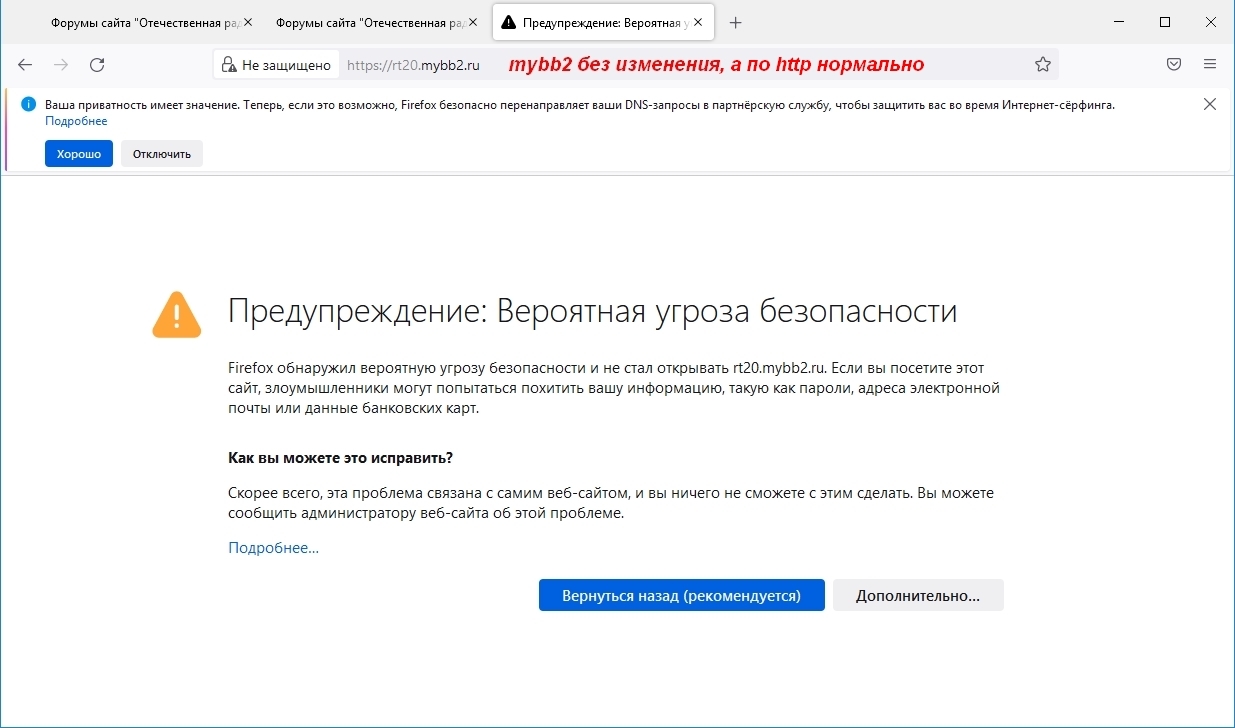This screenshot has width=1235, height=728.
Task: Dismiss the DNS privacy notification bar
Action: click(1210, 104)
